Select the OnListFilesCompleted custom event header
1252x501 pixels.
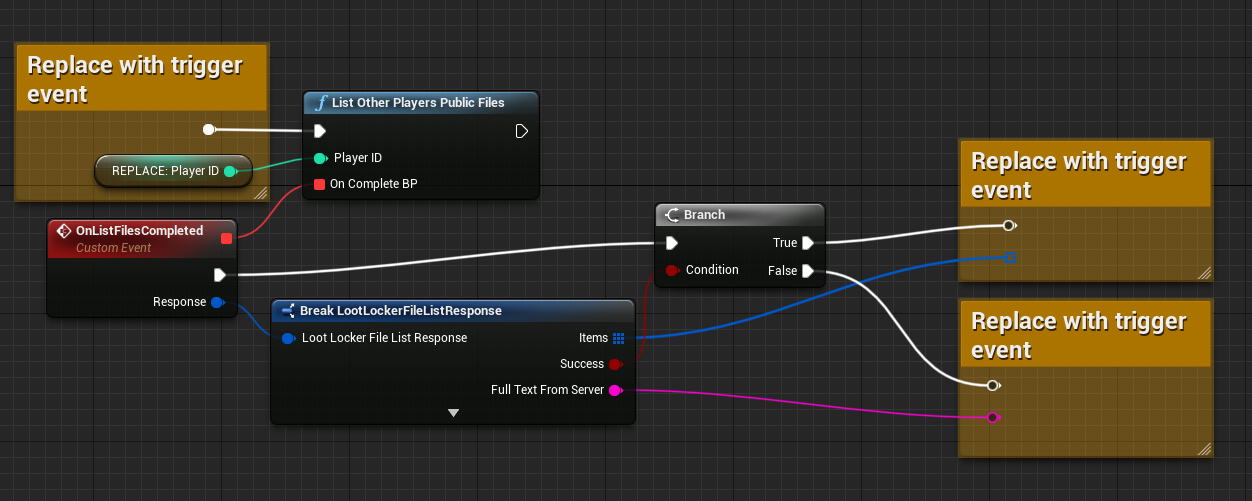coord(139,231)
